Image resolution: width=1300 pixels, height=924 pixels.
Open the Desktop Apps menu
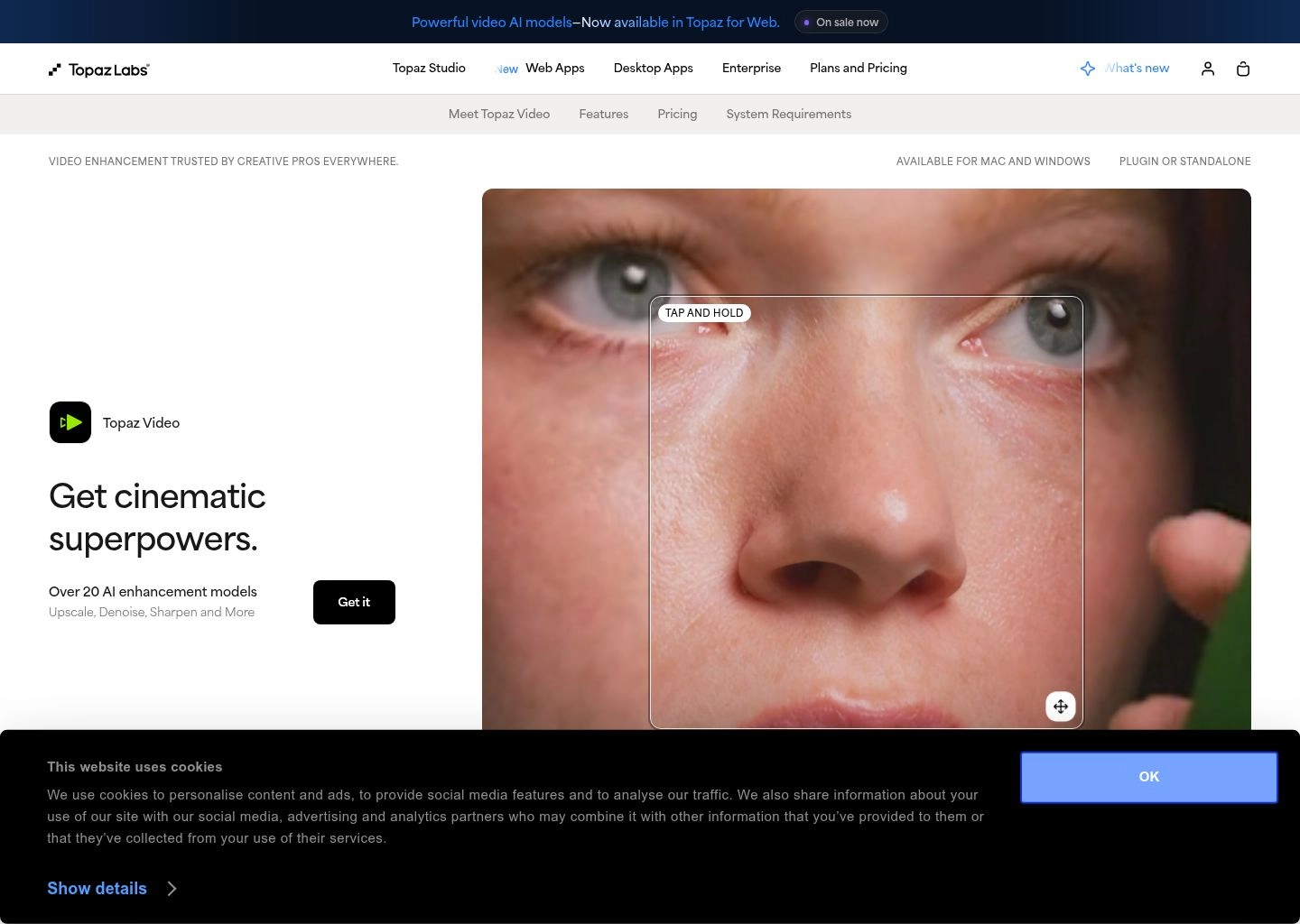pyautogui.click(x=654, y=69)
